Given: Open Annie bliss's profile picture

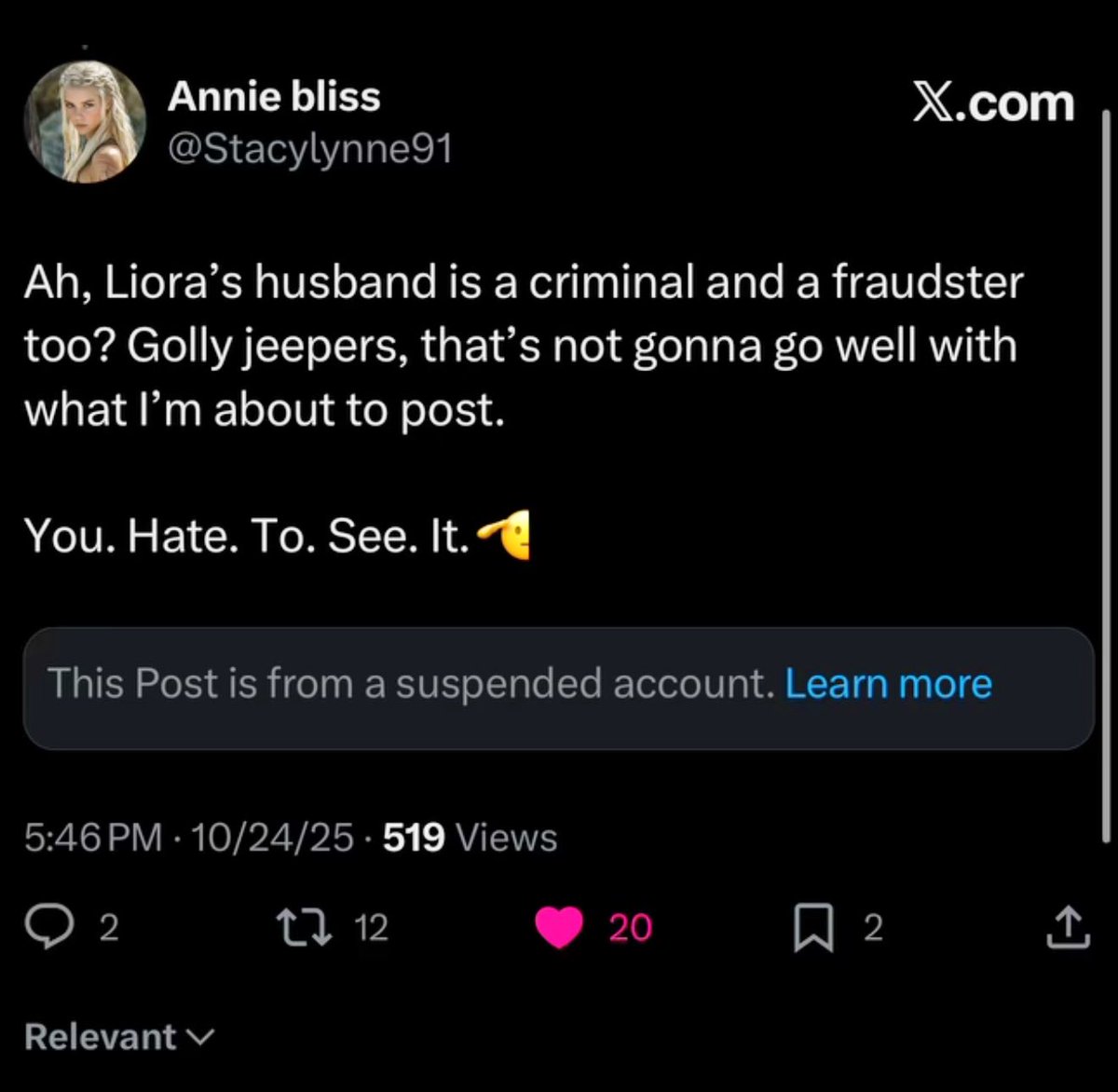Looking at the screenshot, I should [x=86, y=121].
